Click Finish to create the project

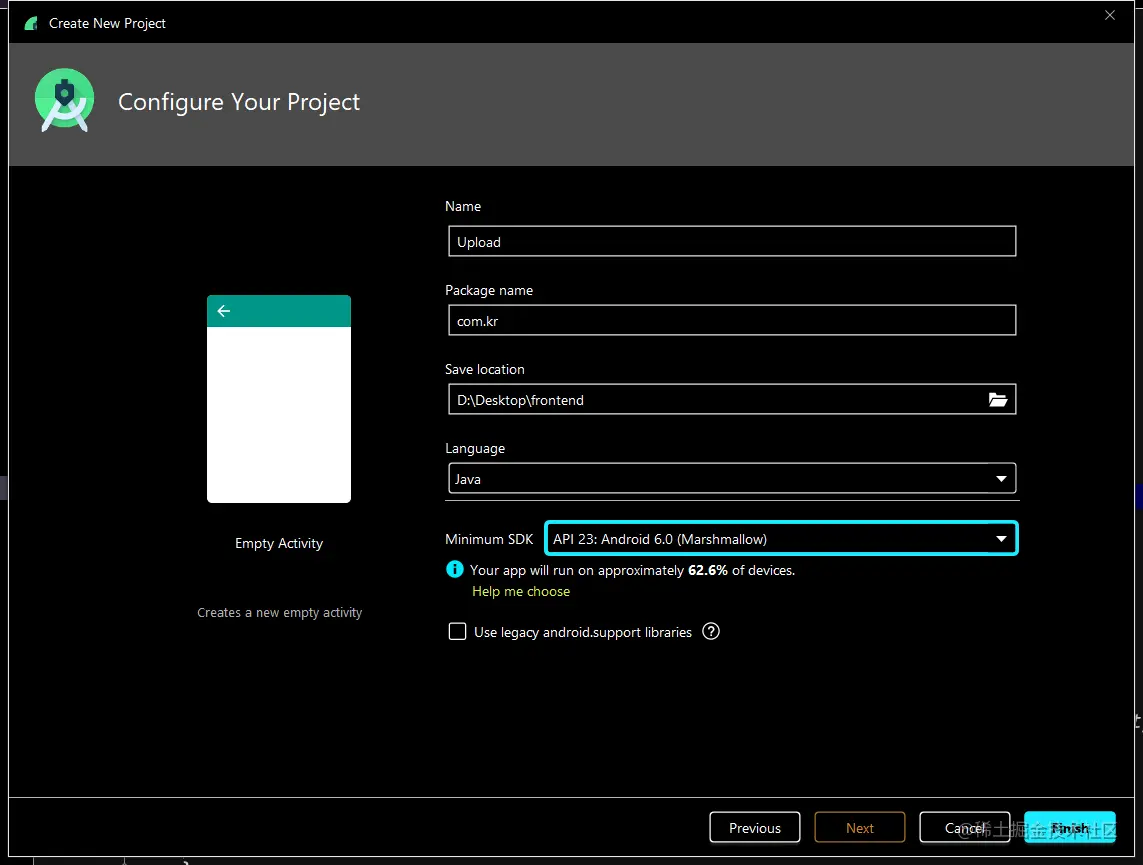click(1069, 827)
